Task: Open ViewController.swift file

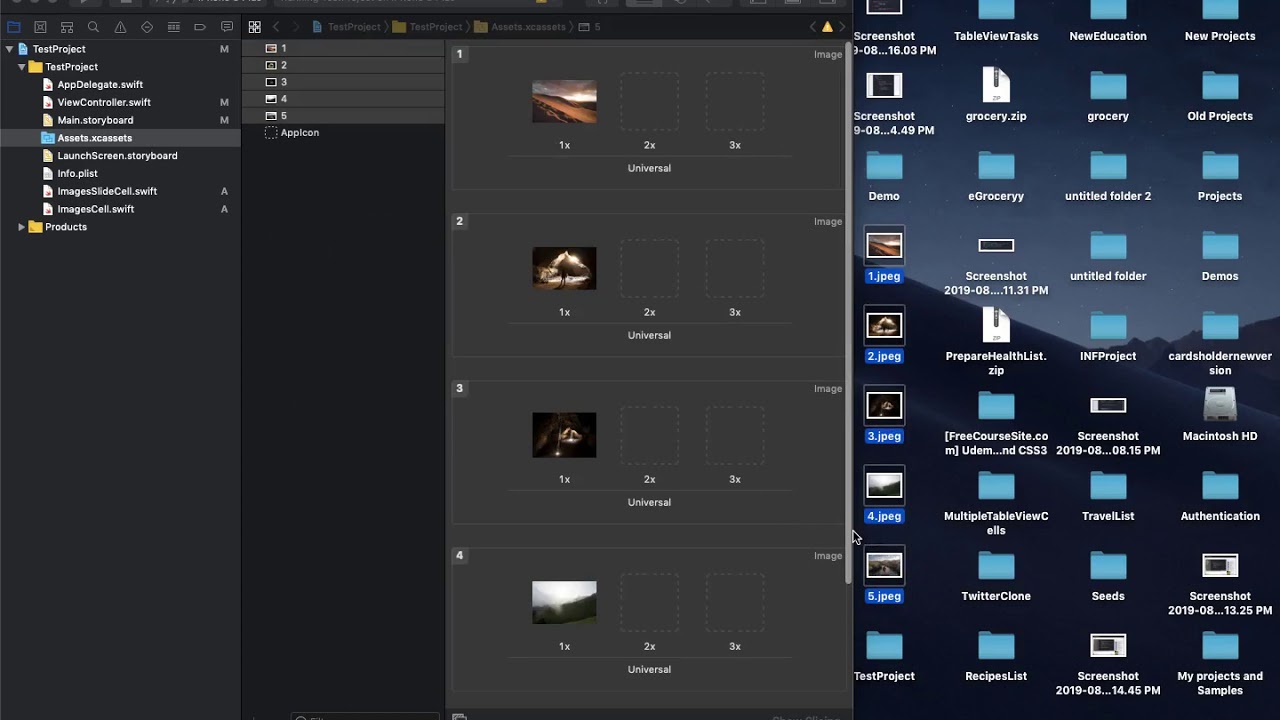Action: (104, 102)
